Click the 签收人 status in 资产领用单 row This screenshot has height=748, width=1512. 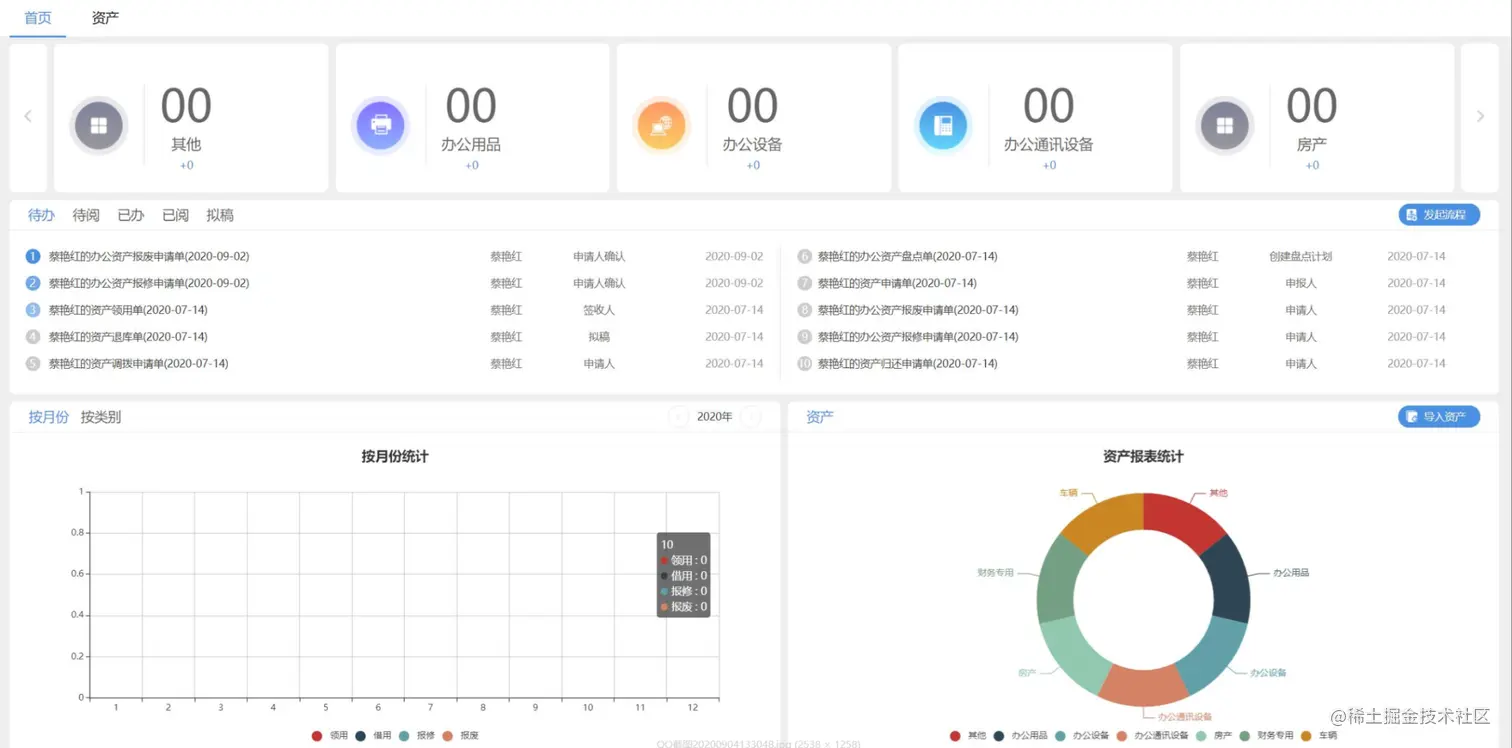pyautogui.click(x=599, y=310)
